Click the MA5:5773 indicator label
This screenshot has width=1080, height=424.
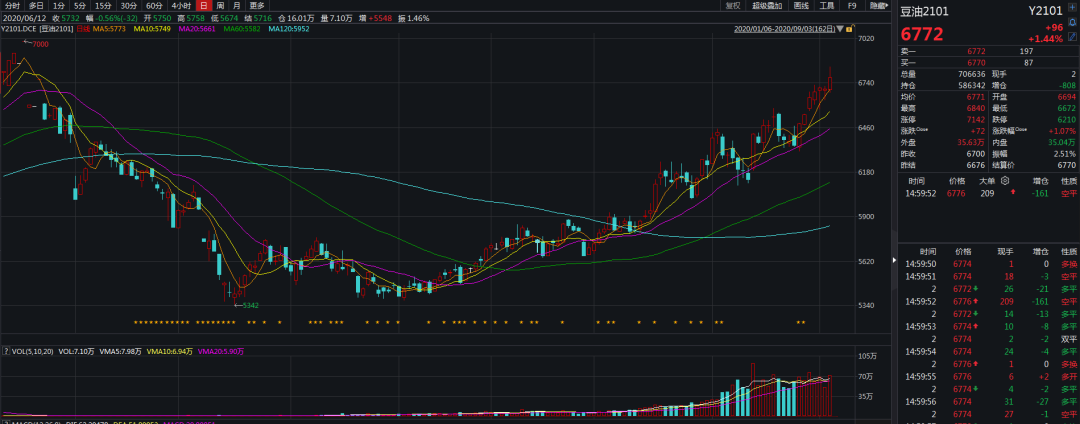tap(111, 29)
